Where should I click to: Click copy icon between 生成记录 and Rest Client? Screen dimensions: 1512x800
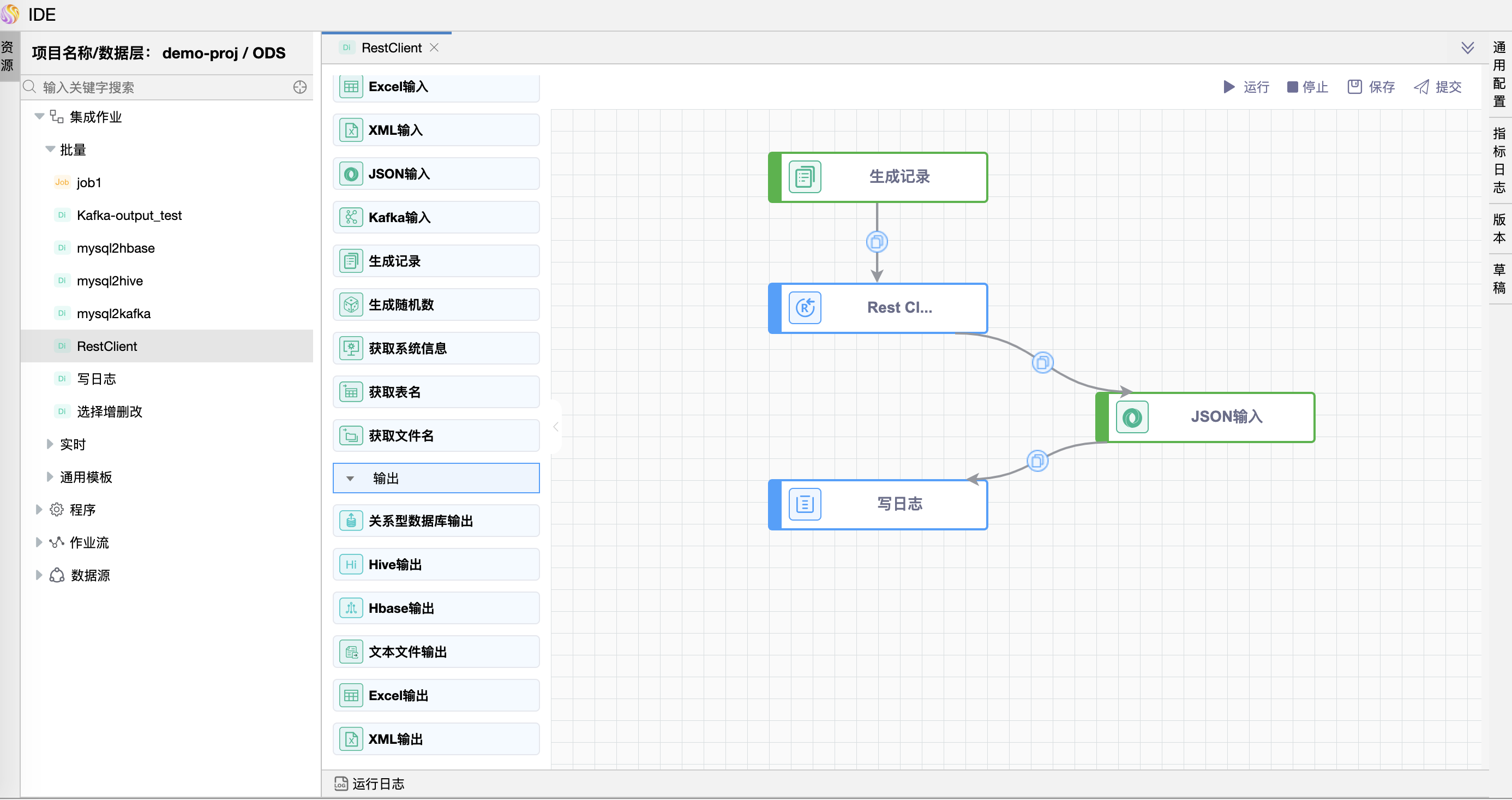coord(877,241)
